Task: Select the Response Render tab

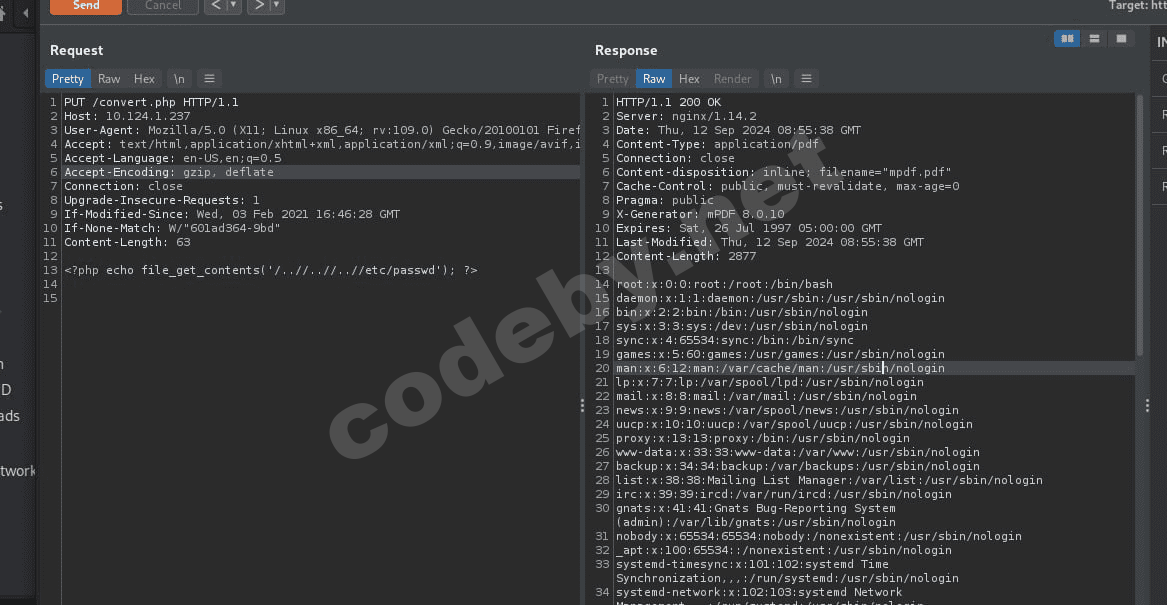Action: [732, 79]
